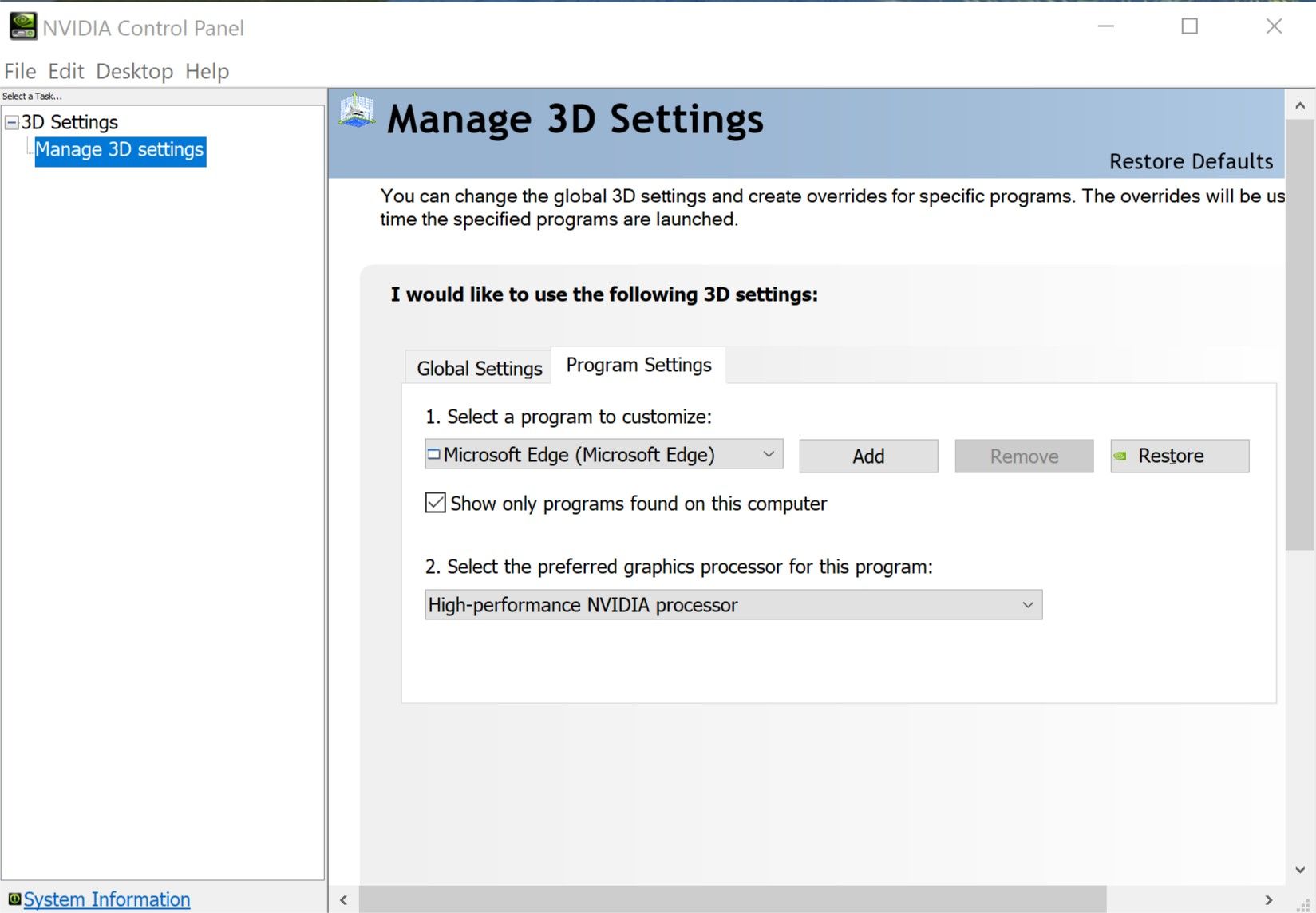Viewport: 1316px width, 913px height.
Task: Click the vertical scrollbar thumb
Action: 1300,335
